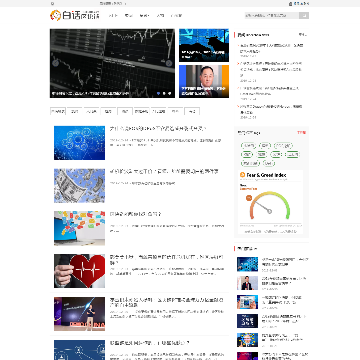Open the headline beside the blue network image
The image size is (360, 360).
coord(158,129)
